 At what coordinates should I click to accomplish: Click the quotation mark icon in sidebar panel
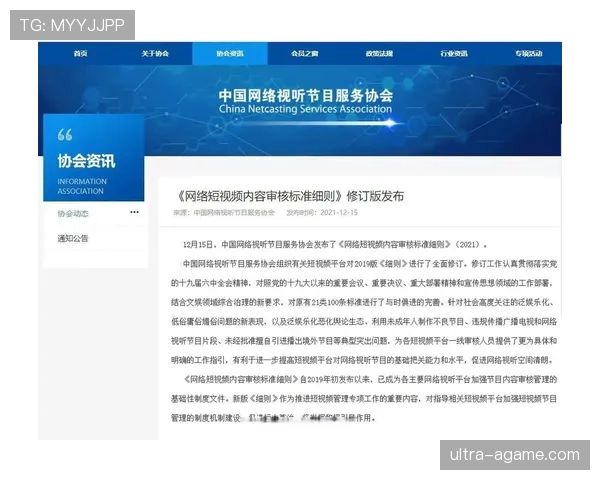pyautogui.click(x=65, y=135)
